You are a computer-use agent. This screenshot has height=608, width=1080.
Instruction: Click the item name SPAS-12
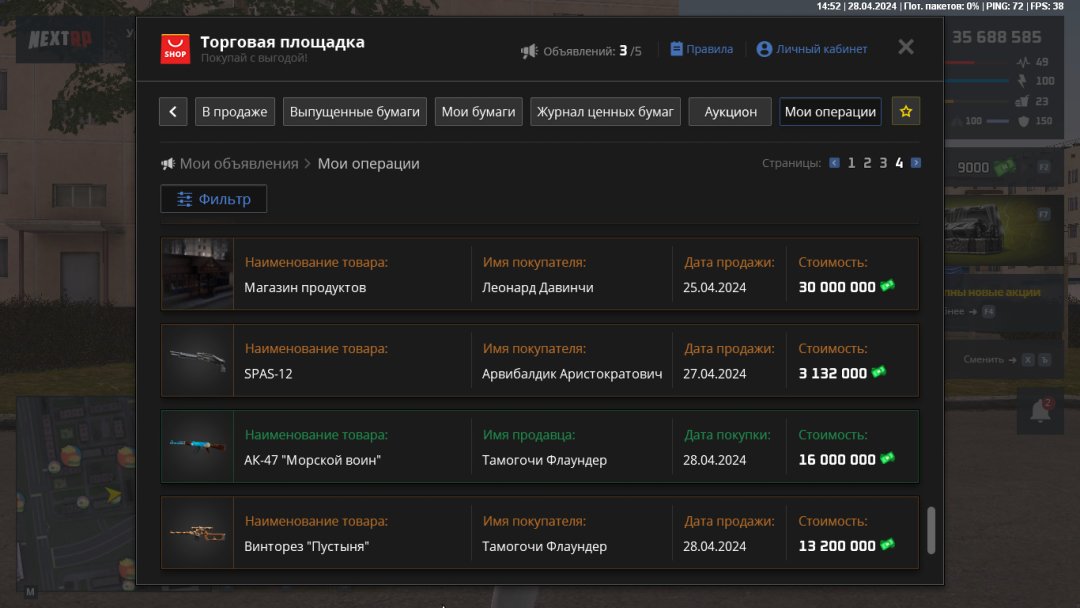point(269,374)
